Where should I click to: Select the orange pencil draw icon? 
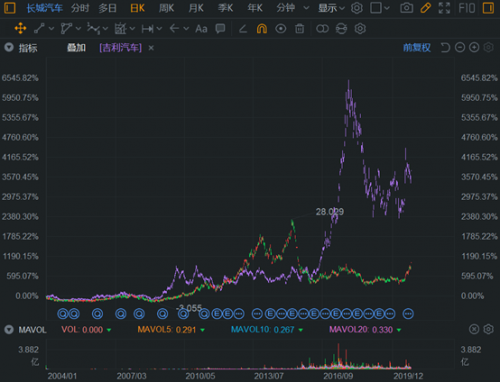click(x=425, y=8)
